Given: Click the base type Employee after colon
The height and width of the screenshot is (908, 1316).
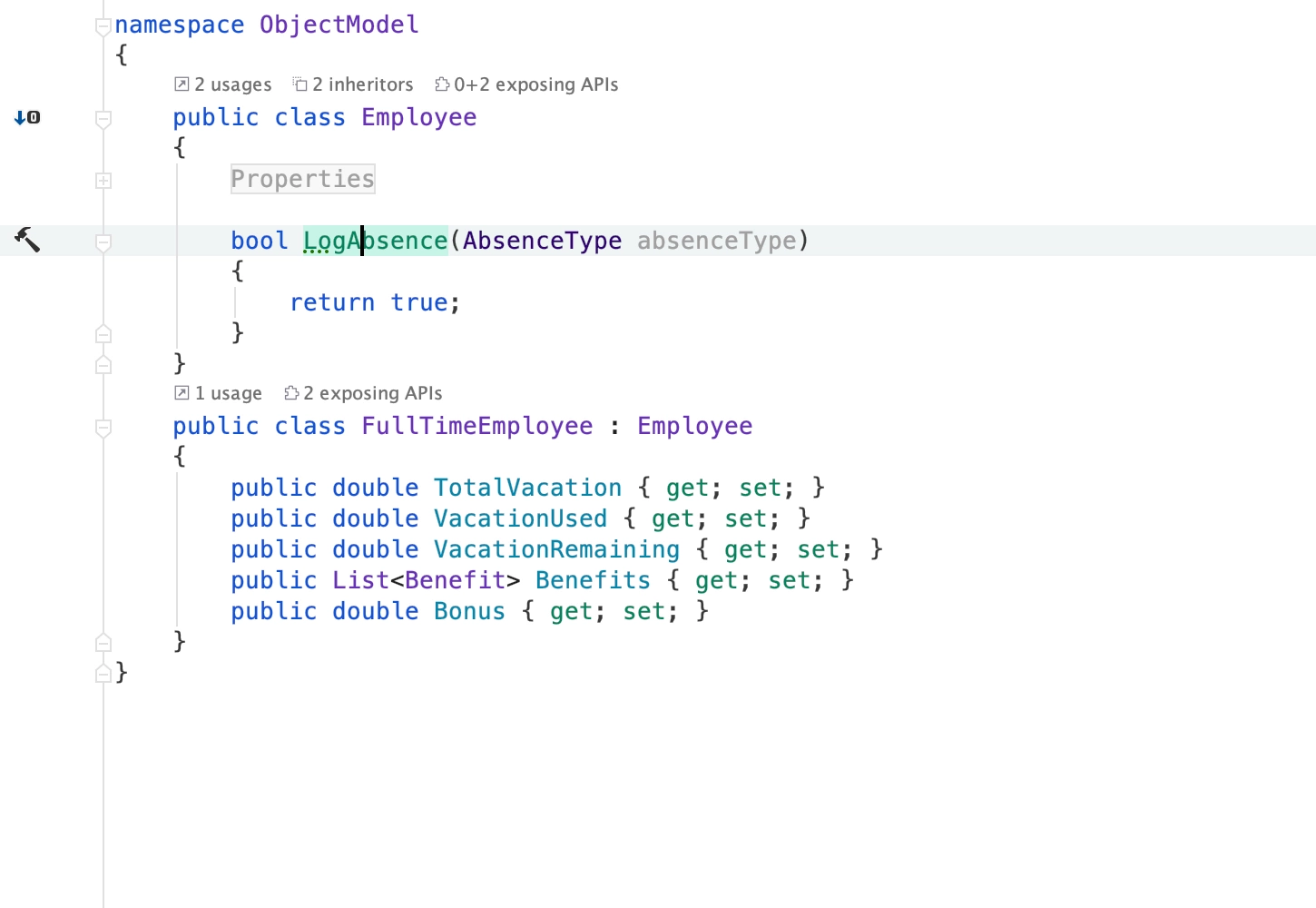Looking at the screenshot, I should pyautogui.click(x=694, y=426).
